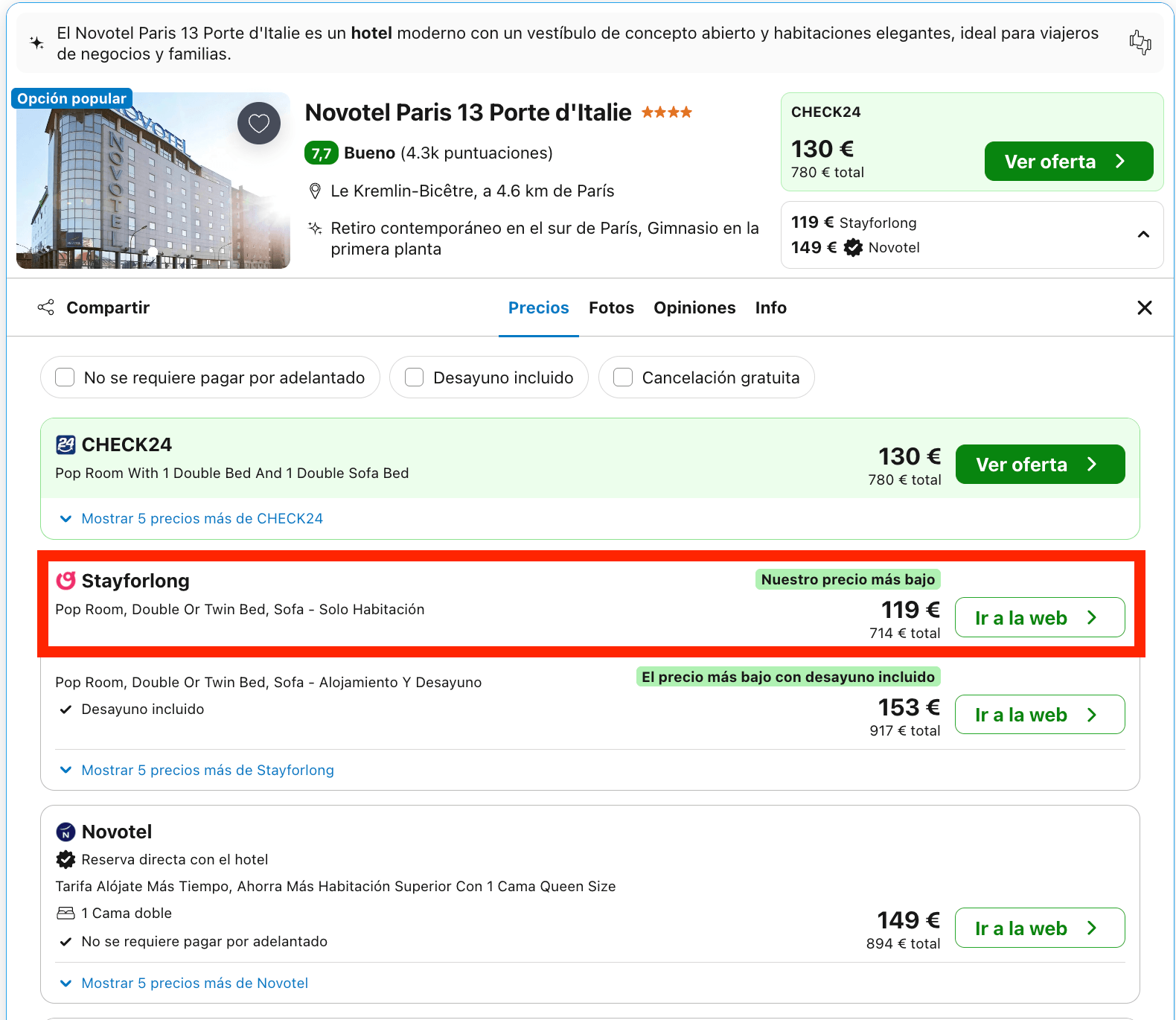Screen dimensions: 1176x1020
Task: Click Ir a la web for 153 € offer
Action: [x=1040, y=715]
